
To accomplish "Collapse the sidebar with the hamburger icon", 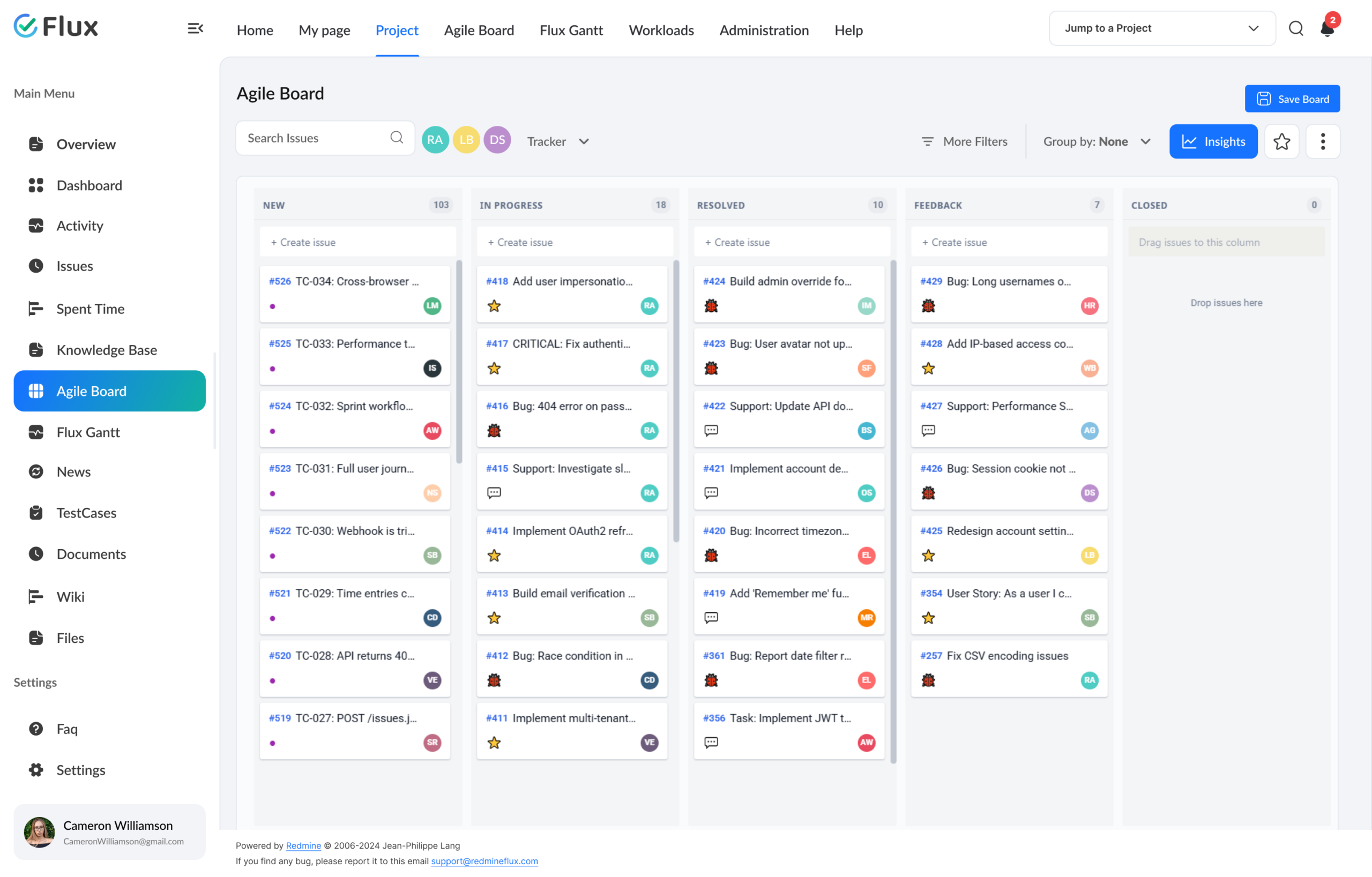I will (196, 28).
